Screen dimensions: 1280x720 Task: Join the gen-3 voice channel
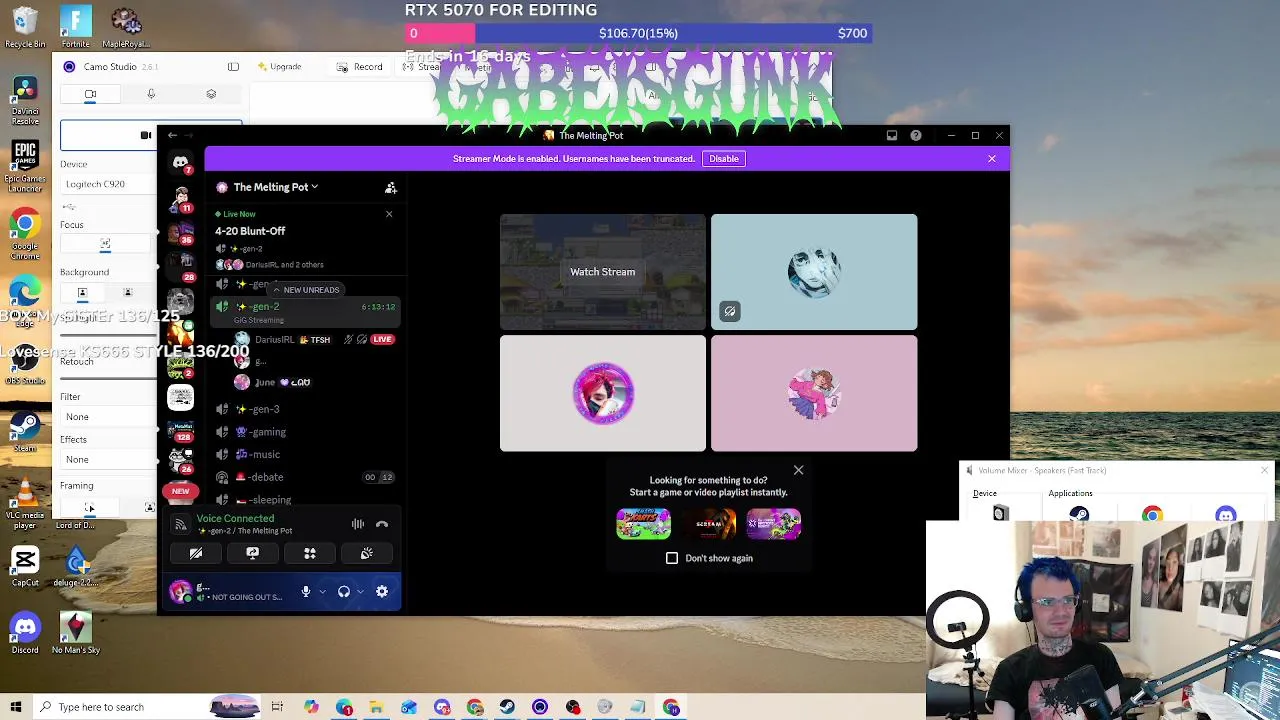tap(305, 409)
